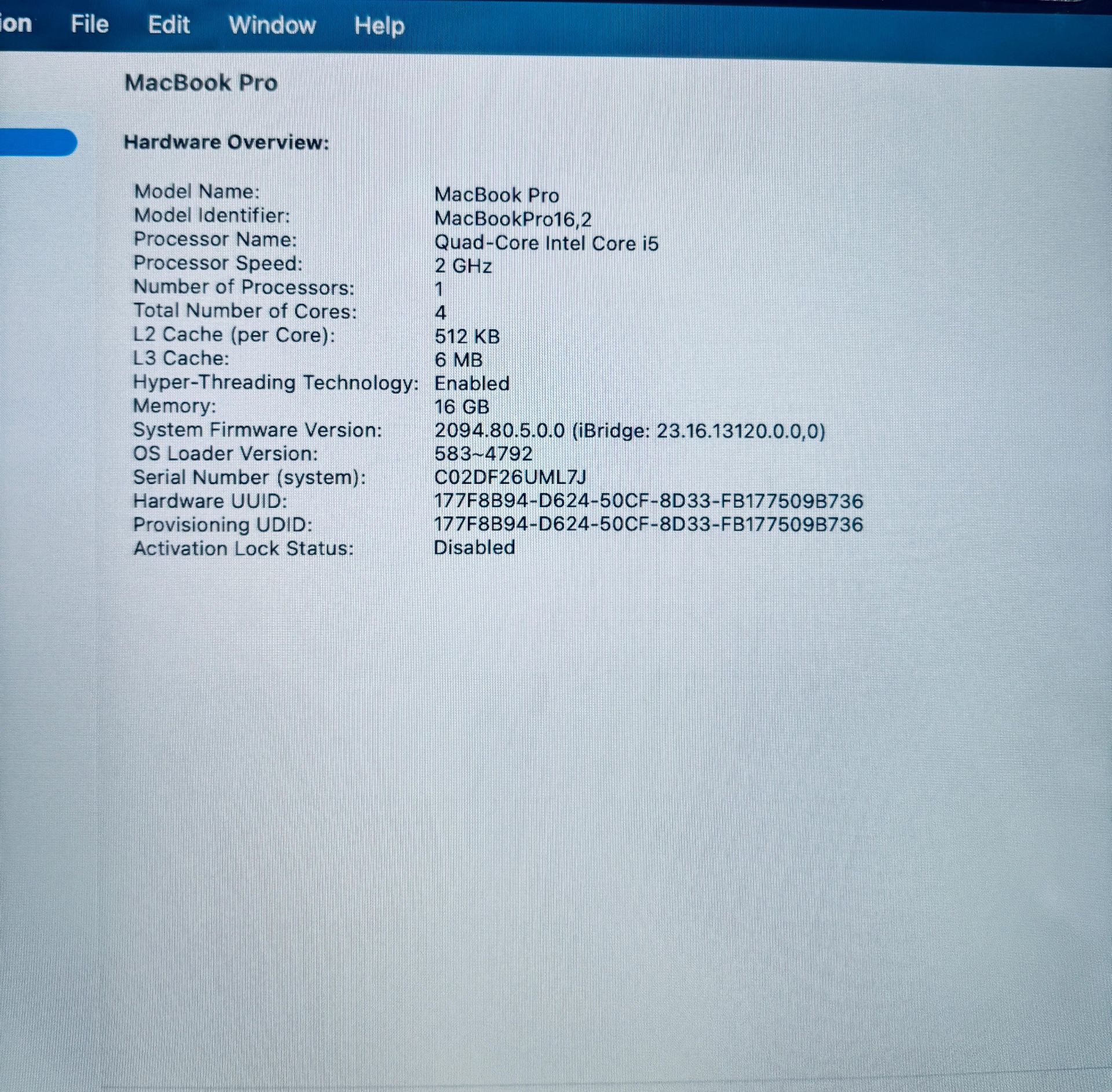Select the serial number C02DF26UML7J

coord(510,478)
